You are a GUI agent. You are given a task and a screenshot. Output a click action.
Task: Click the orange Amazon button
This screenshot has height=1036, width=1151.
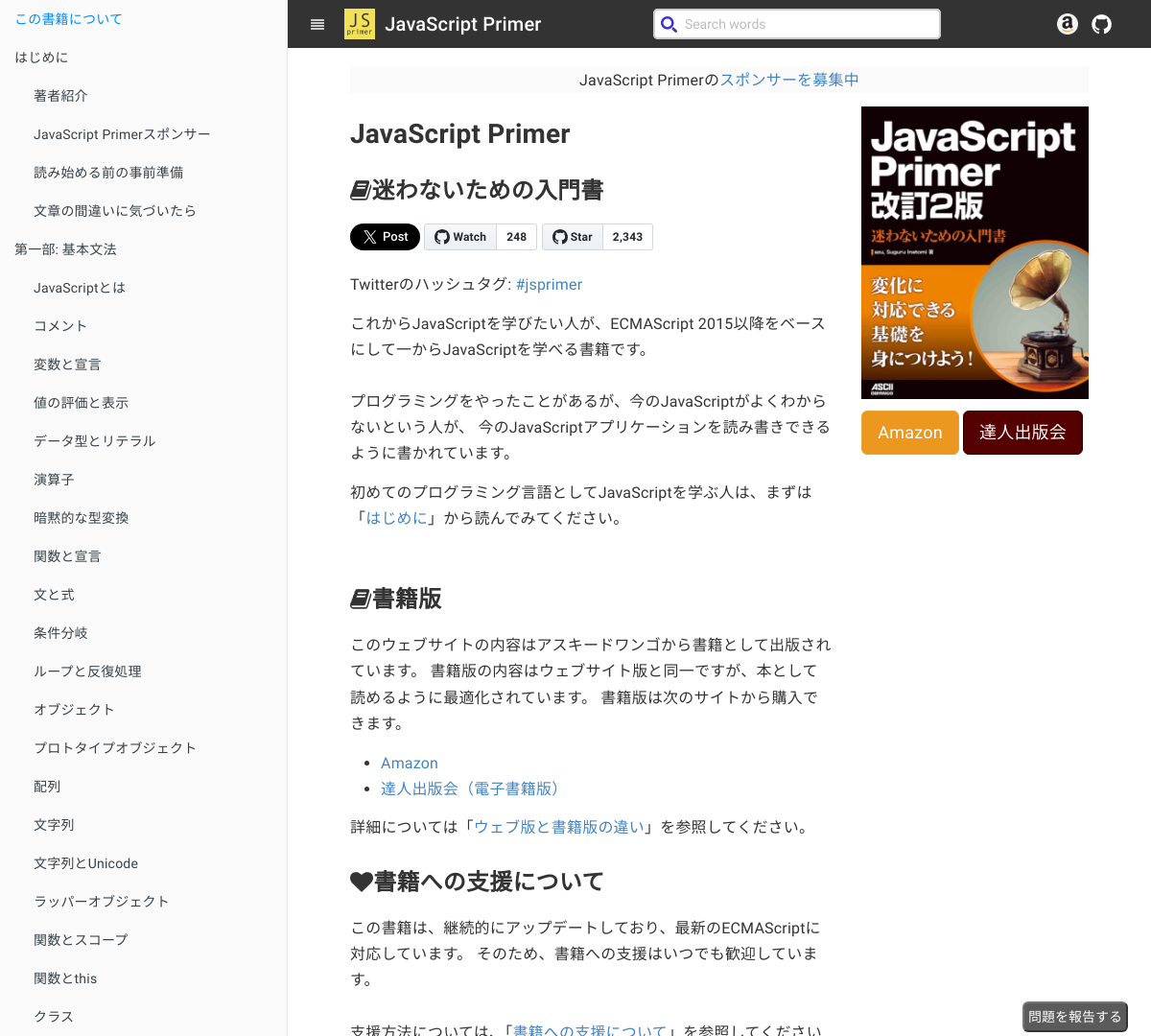point(910,433)
